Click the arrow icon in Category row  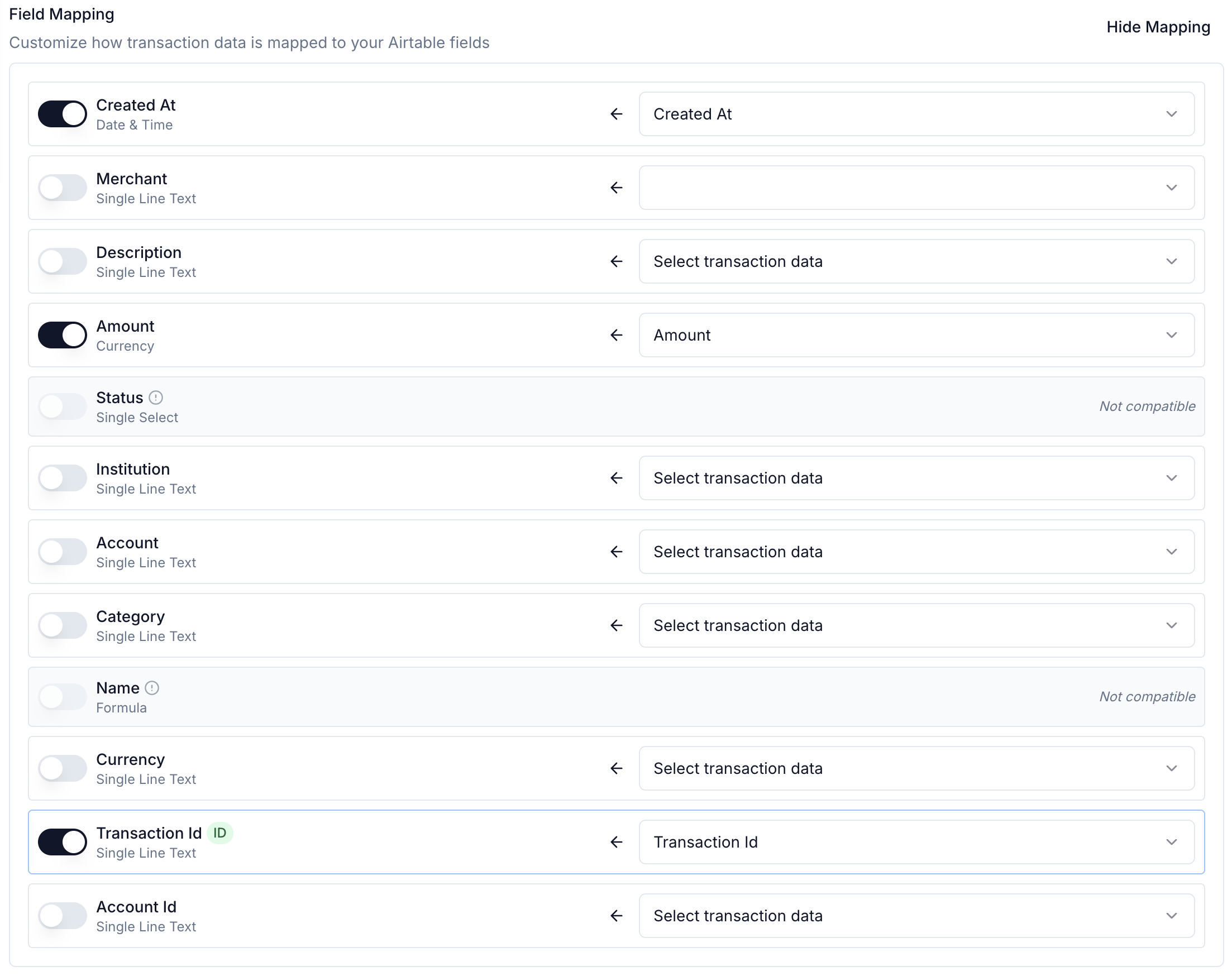(x=616, y=626)
